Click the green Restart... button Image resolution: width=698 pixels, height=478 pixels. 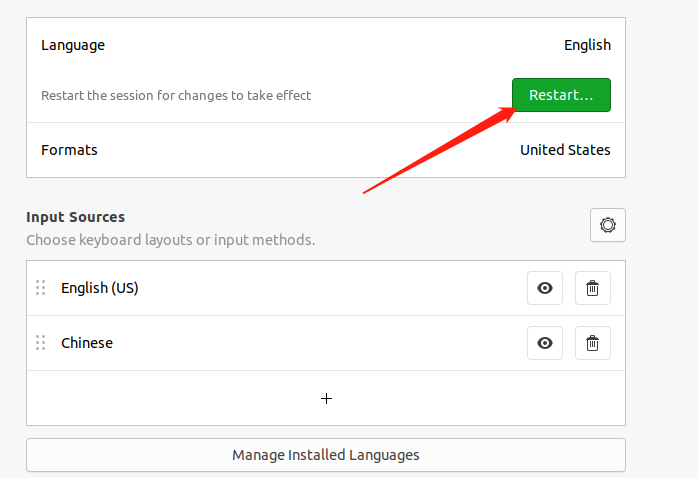561,95
